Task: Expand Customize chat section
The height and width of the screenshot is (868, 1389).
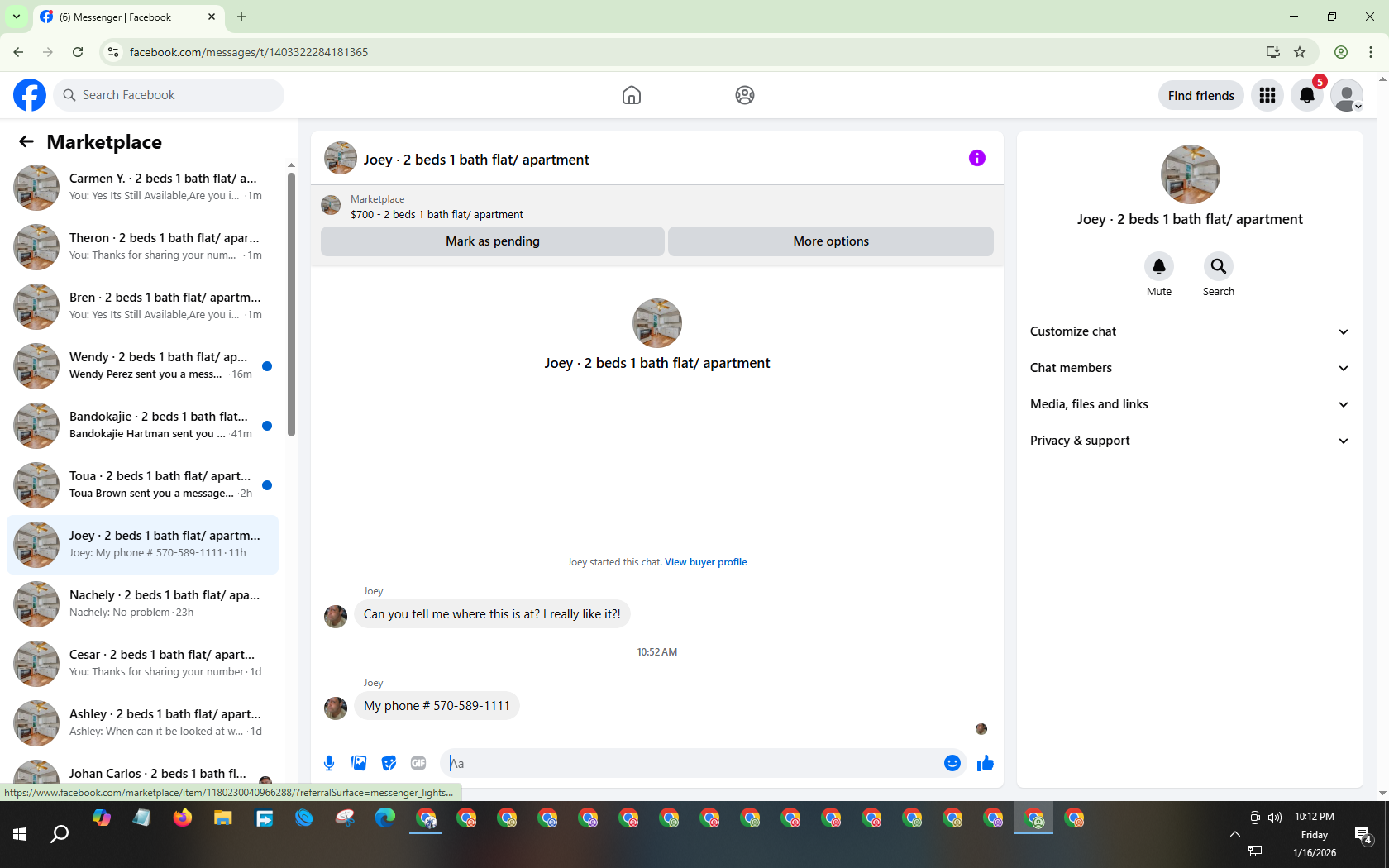Action: pyautogui.click(x=1190, y=331)
